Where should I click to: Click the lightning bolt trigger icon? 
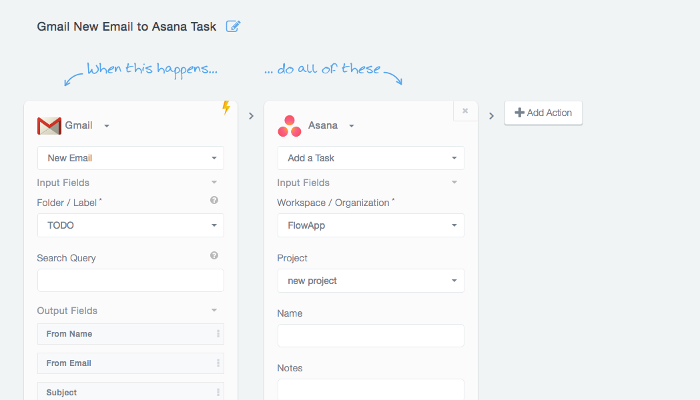(226, 108)
